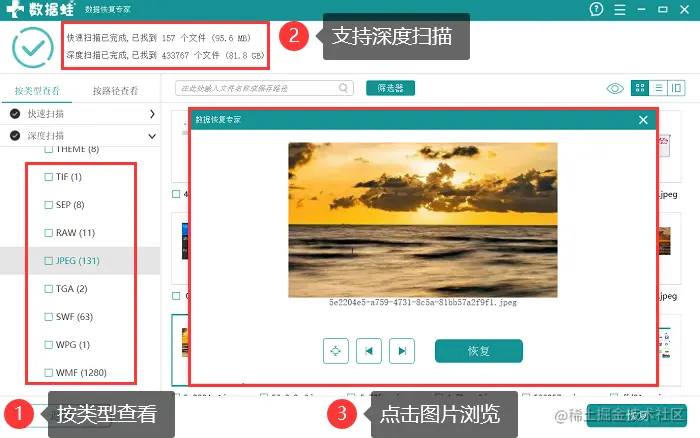This screenshot has height=438, width=700.
Task: Toggle the 深度扫描 round check mark
Action: pyautogui.click(x=15, y=136)
